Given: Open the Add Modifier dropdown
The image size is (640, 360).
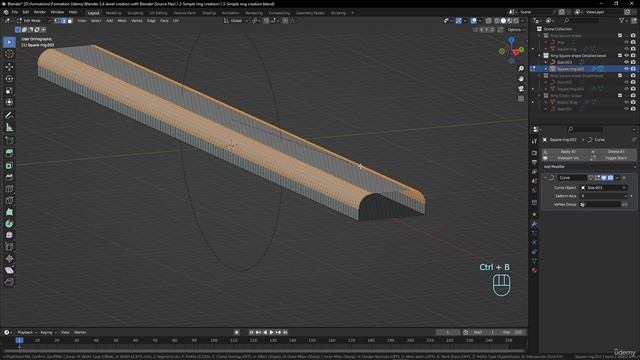Looking at the screenshot, I should pyautogui.click(x=589, y=167).
